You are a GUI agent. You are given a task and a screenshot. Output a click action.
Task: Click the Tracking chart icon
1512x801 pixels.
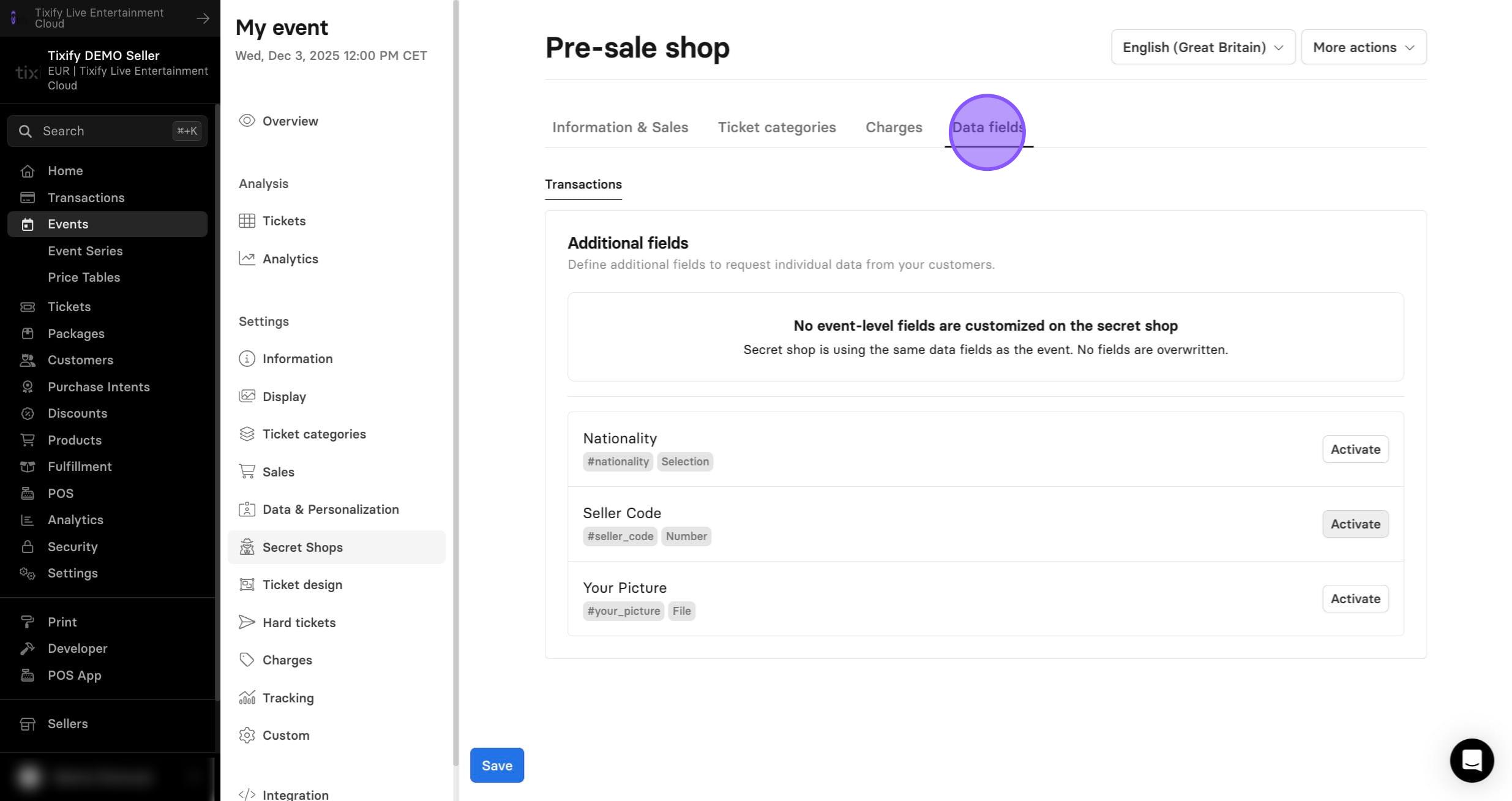247,698
